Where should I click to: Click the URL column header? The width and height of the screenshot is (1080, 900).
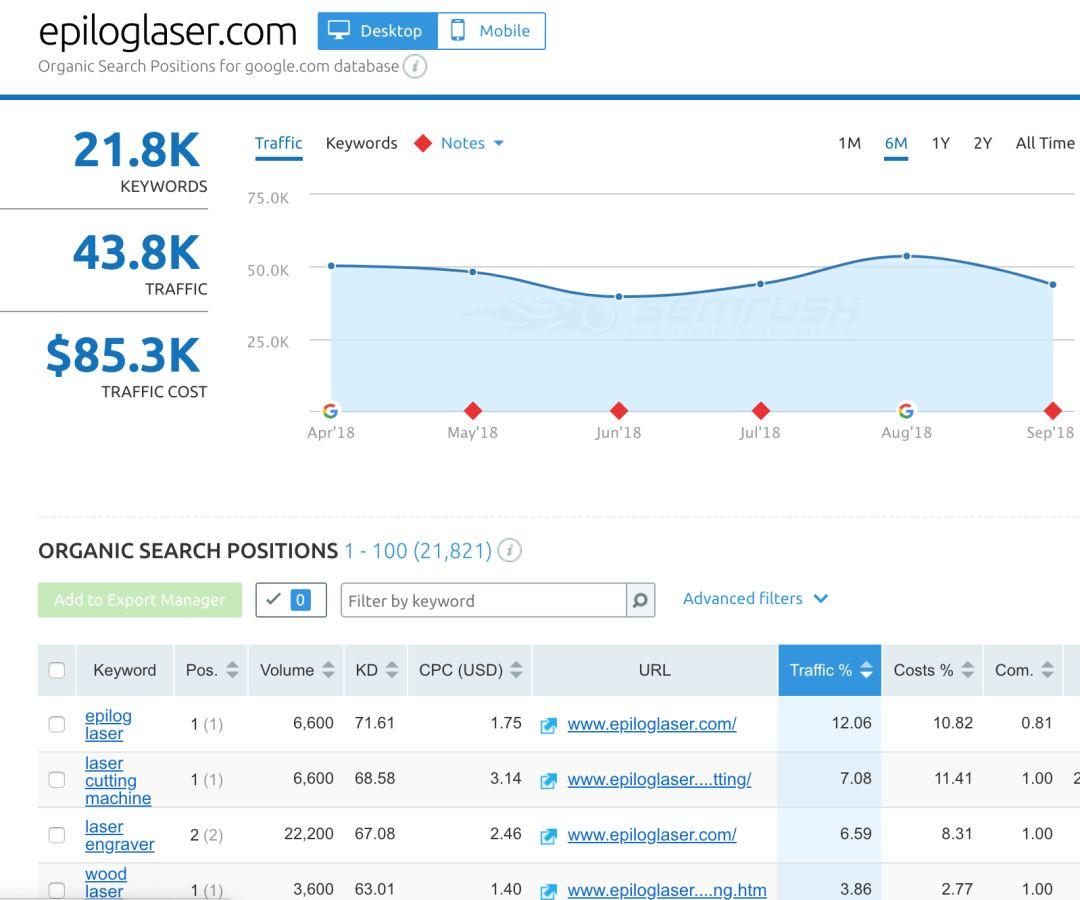[x=654, y=670]
